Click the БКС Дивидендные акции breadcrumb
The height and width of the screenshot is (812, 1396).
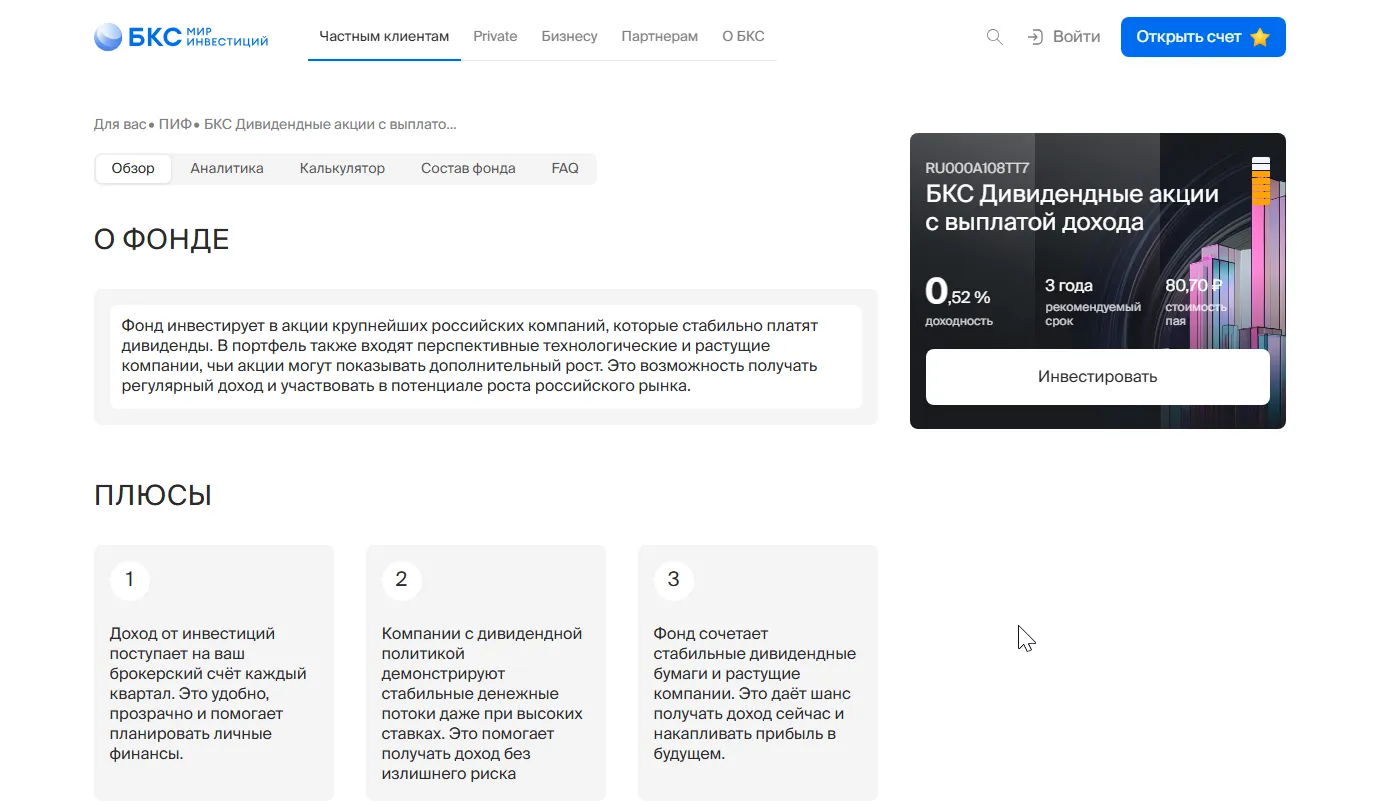[330, 125]
